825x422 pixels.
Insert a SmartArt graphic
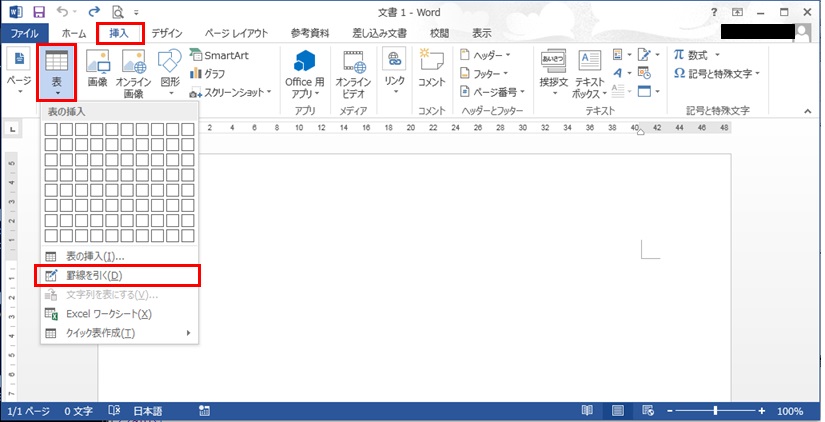(219, 55)
